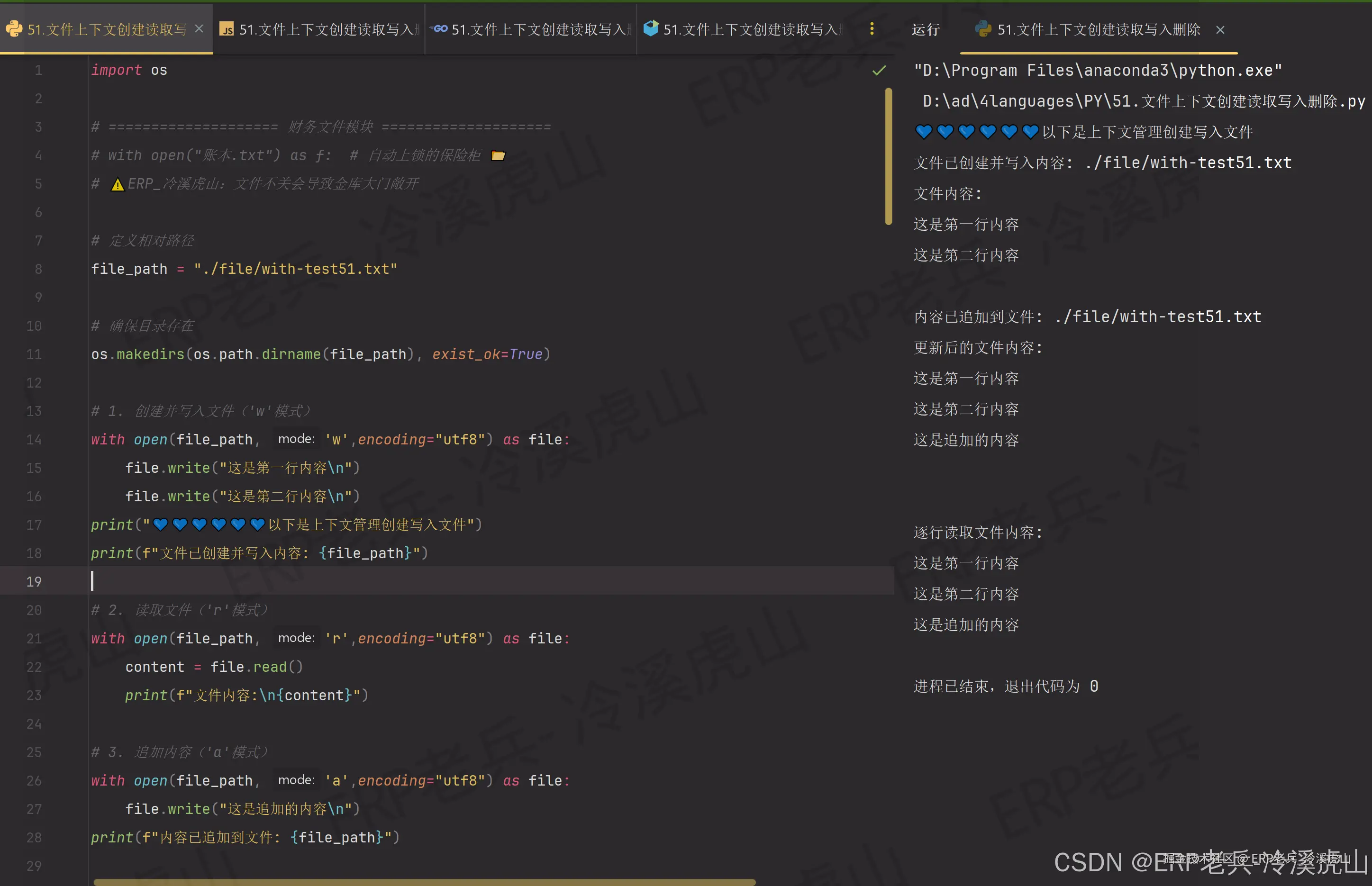Click the script path line ending in .py

[x=1144, y=101]
